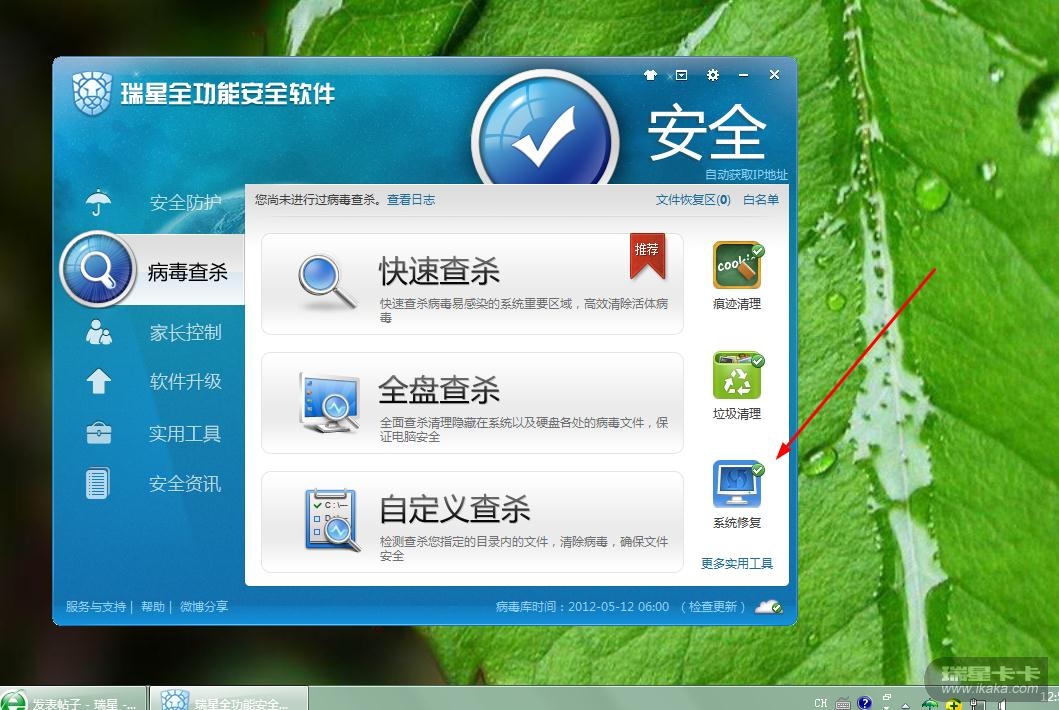The height and width of the screenshot is (710, 1059).
Task: Start 自定义查杀 custom scan
Action: click(x=472, y=522)
